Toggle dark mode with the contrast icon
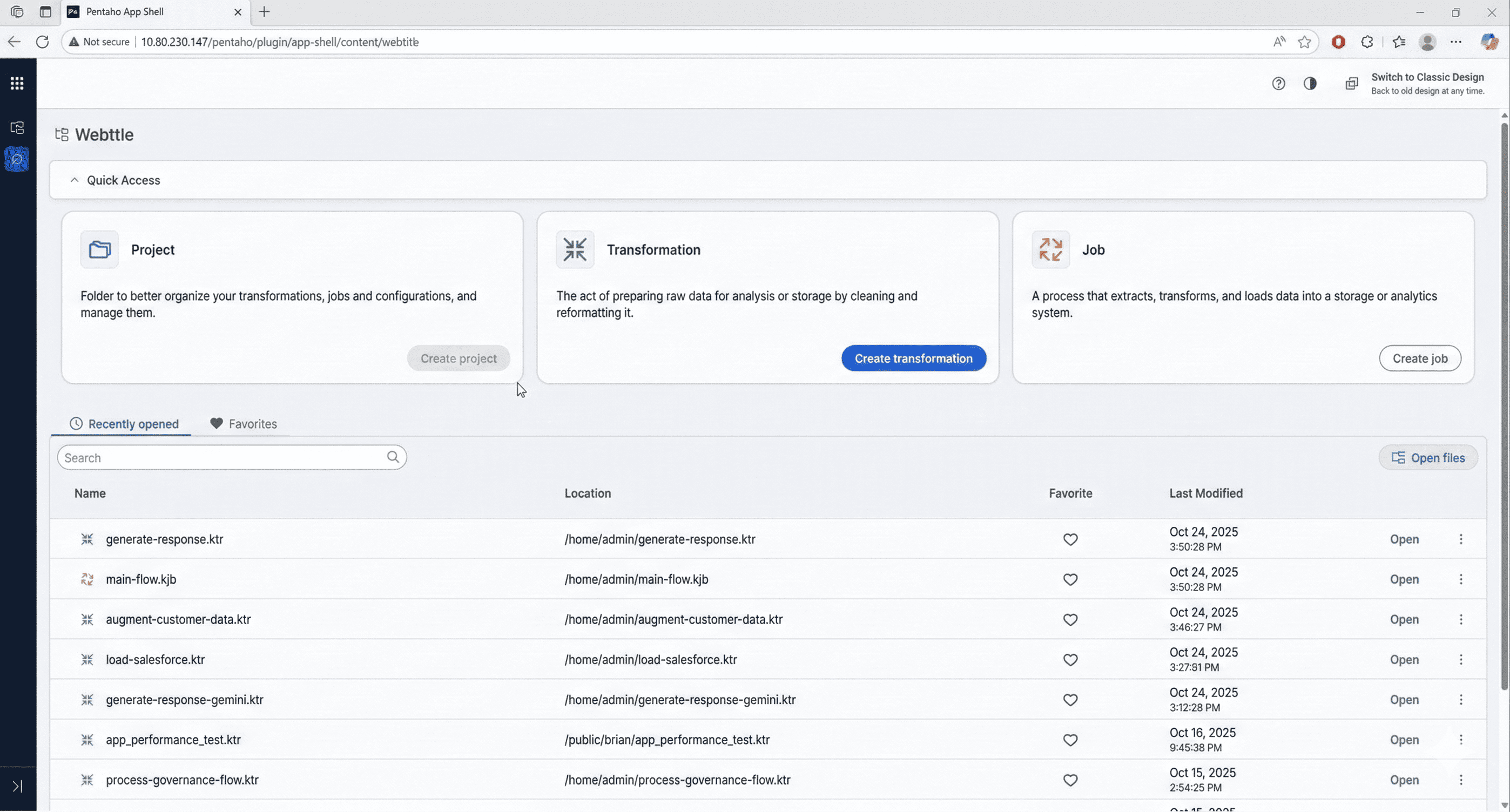 coord(1310,83)
